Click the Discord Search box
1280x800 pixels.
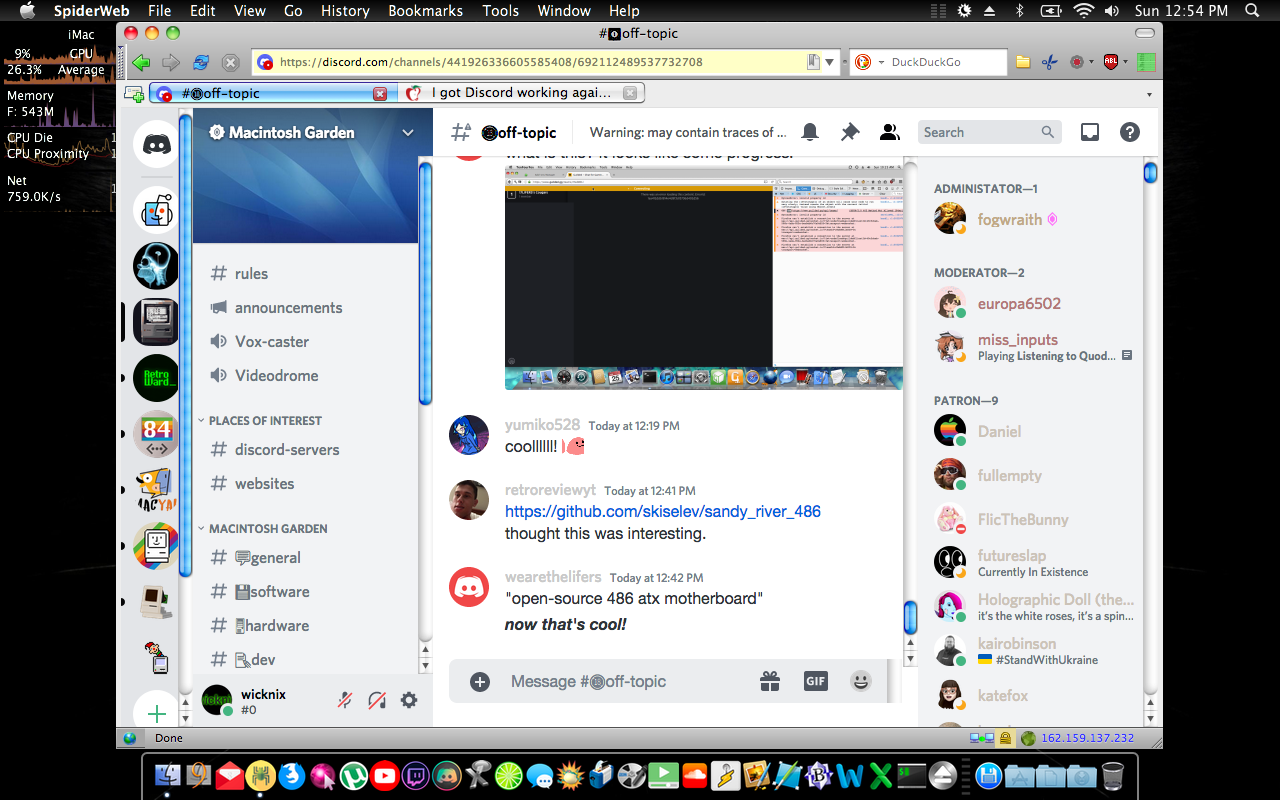(988, 132)
